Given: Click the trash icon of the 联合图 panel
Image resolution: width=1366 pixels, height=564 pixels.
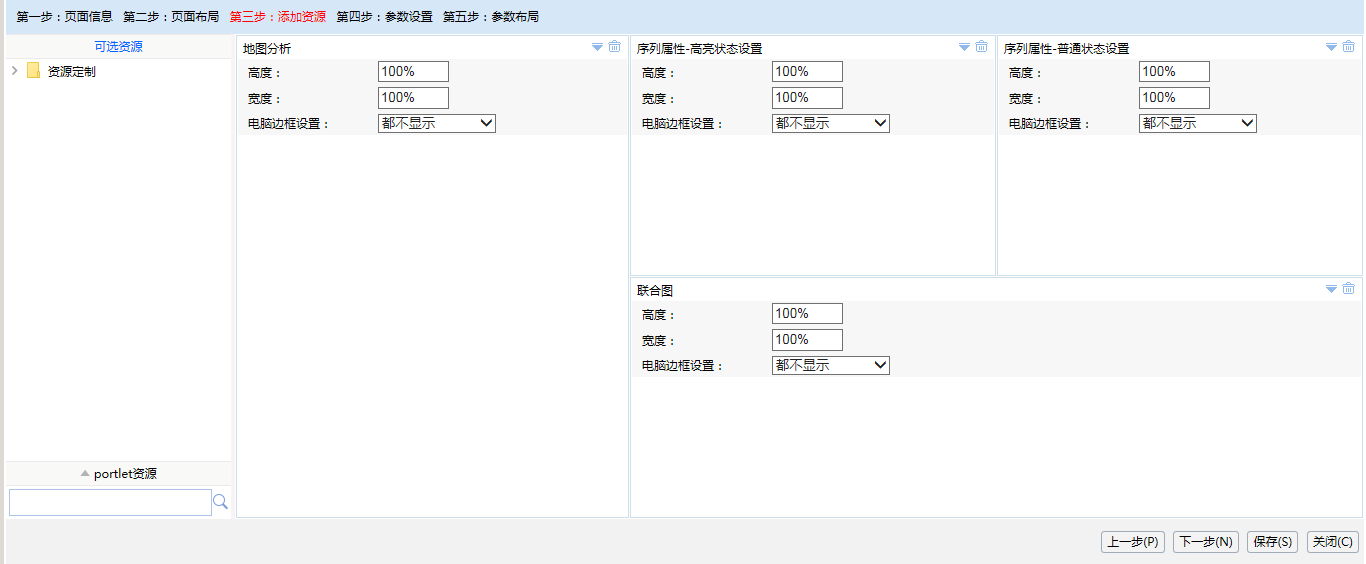Looking at the screenshot, I should click(1349, 289).
